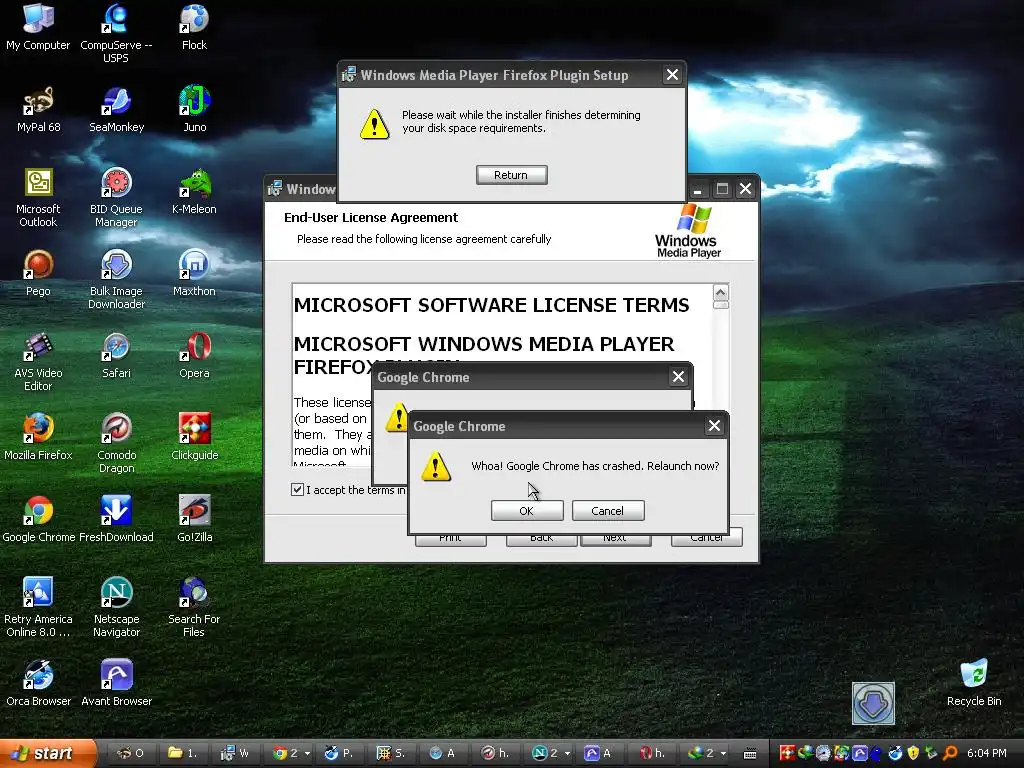The height and width of the screenshot is (768, 1024).
Task: Click the system tray clock showing 6:04 PM
Action: click(x=986, y=754)
